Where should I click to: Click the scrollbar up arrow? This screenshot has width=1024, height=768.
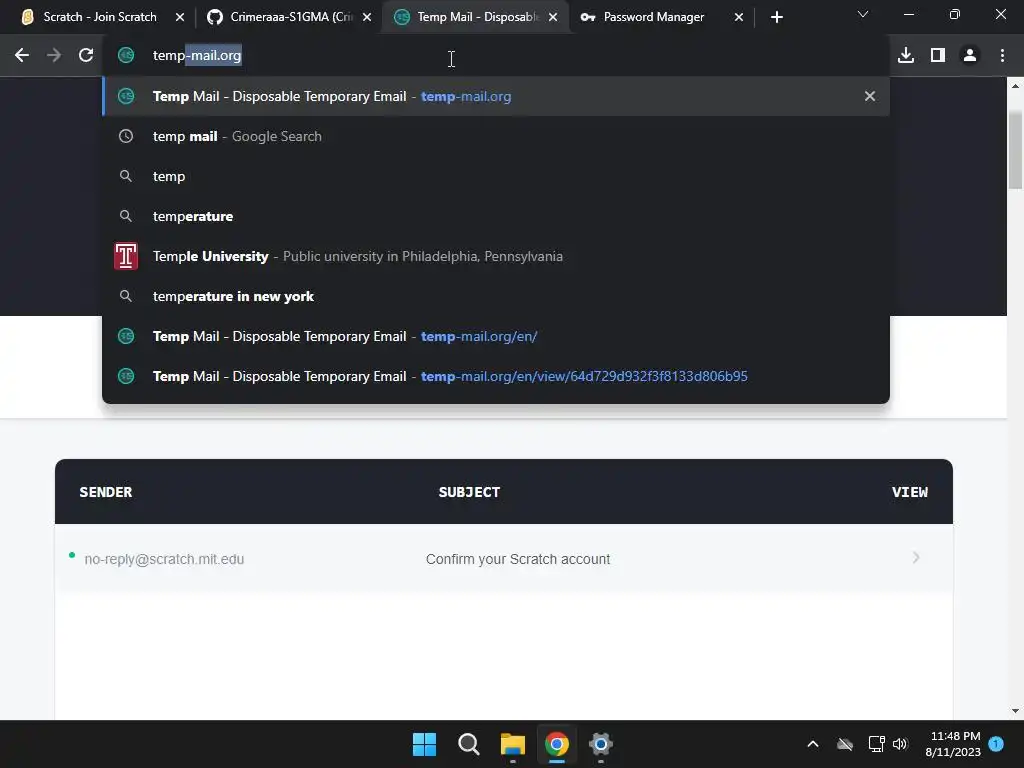tap(1016, 86)
